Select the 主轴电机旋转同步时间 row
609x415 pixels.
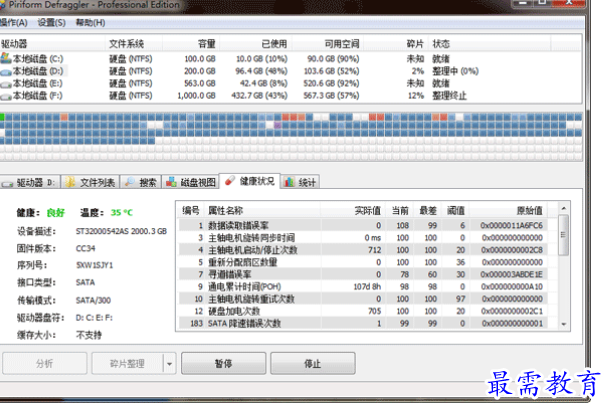point(363,238)
